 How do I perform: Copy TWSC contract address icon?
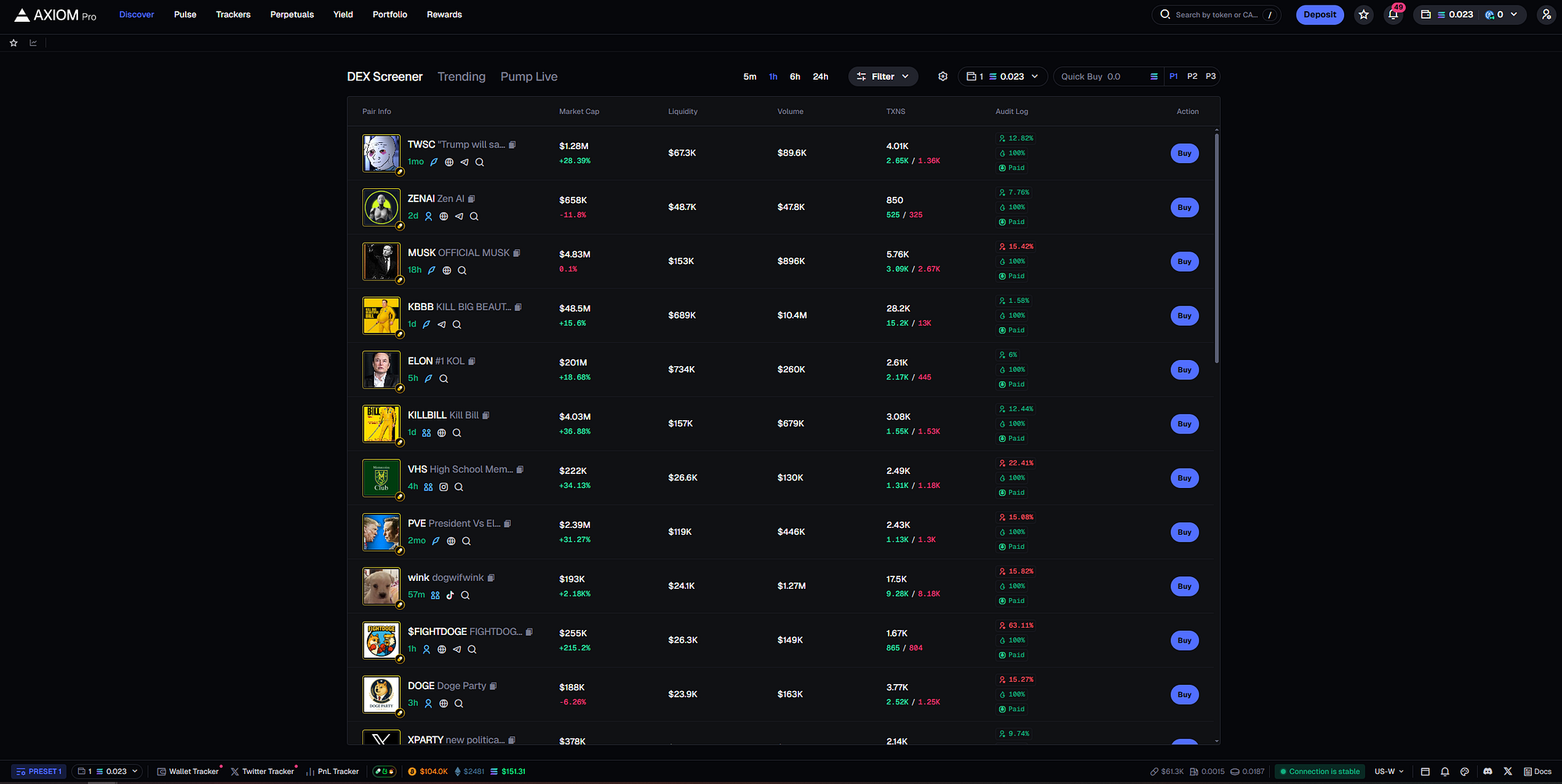[x=512, y=144]
